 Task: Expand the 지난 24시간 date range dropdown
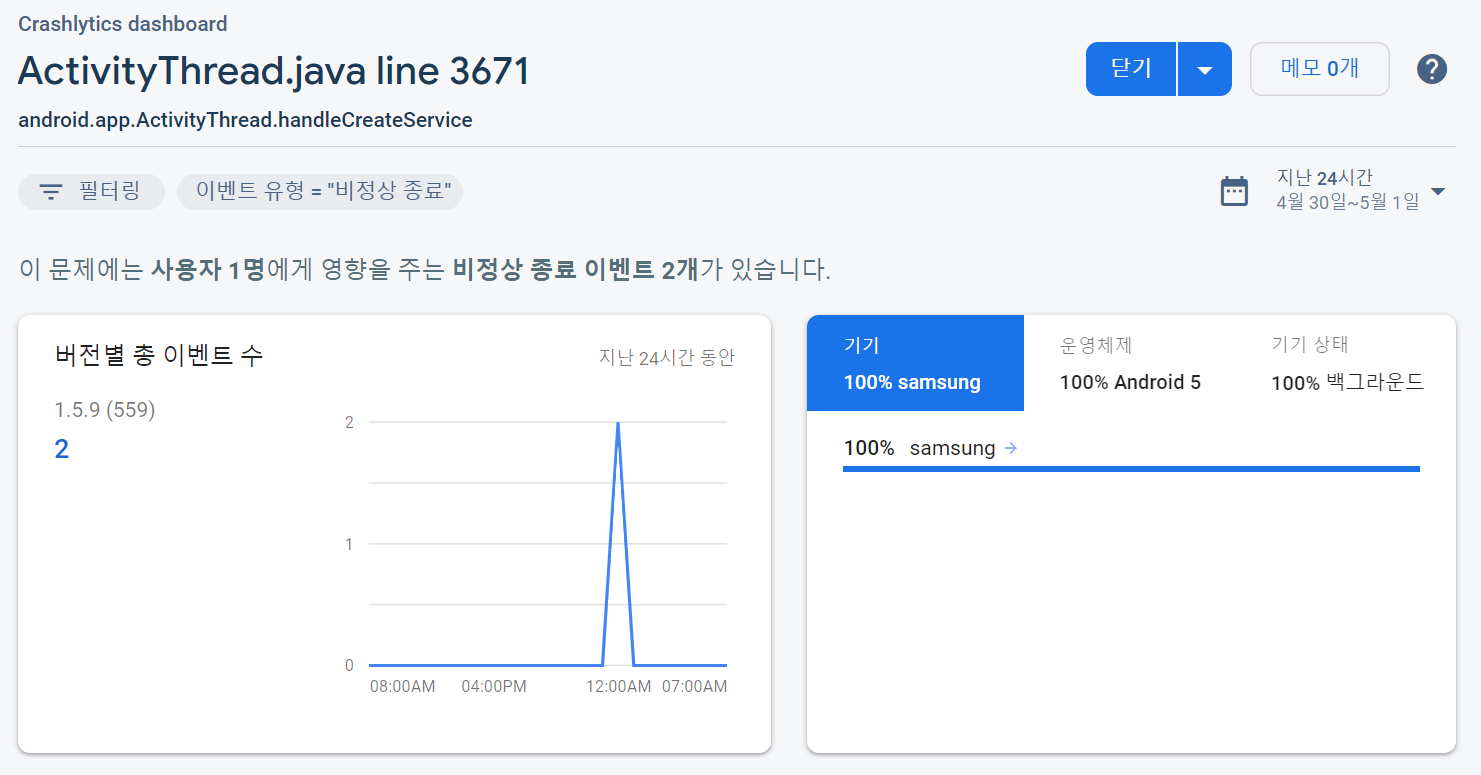(1438, 191)
